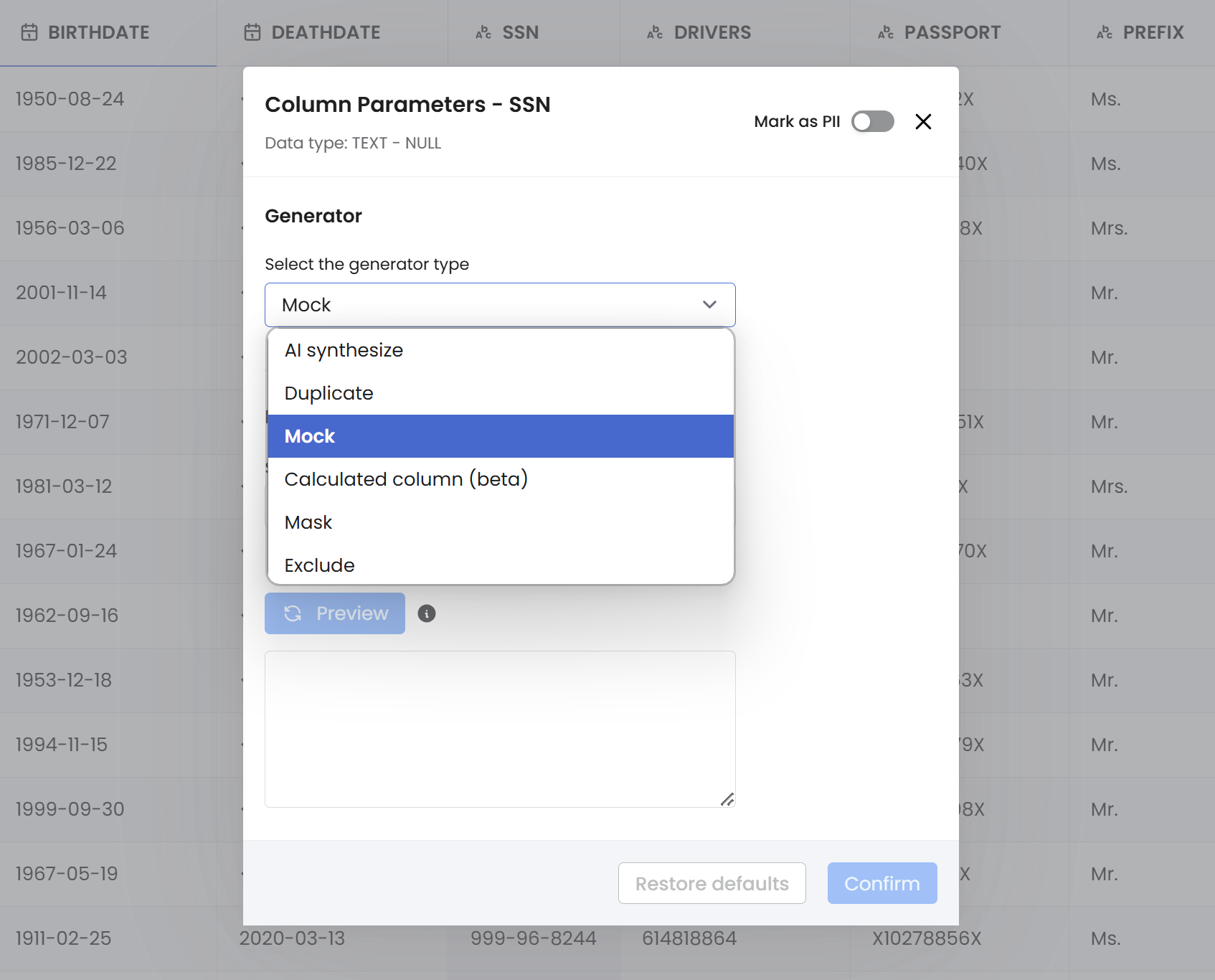
Task: Click the text-type icon beside DRIVERS header
Action: pos(655,32)
